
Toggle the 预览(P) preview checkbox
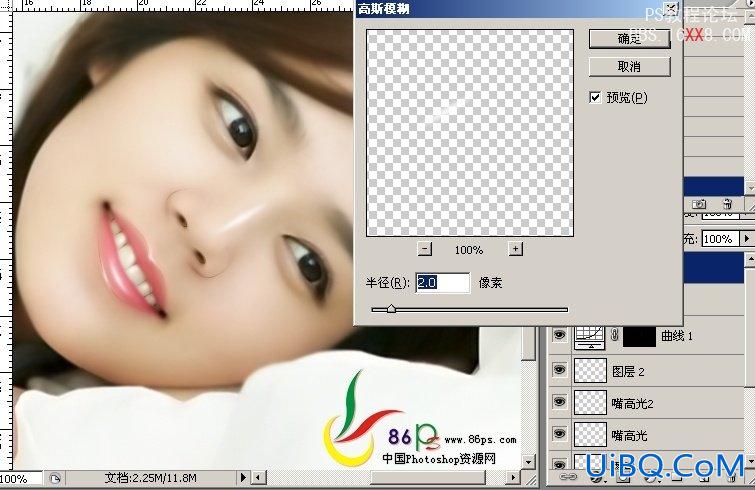[595, 97]
